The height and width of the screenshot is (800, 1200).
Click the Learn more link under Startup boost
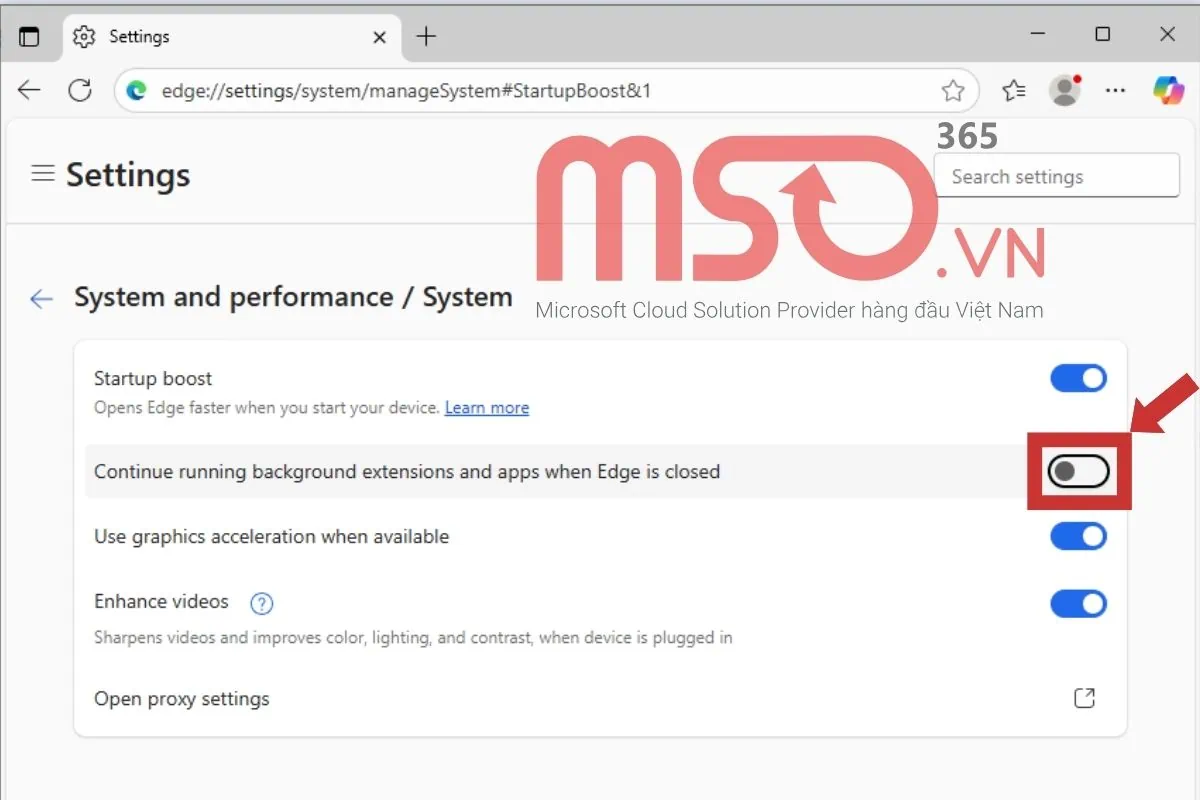(487, 407)
